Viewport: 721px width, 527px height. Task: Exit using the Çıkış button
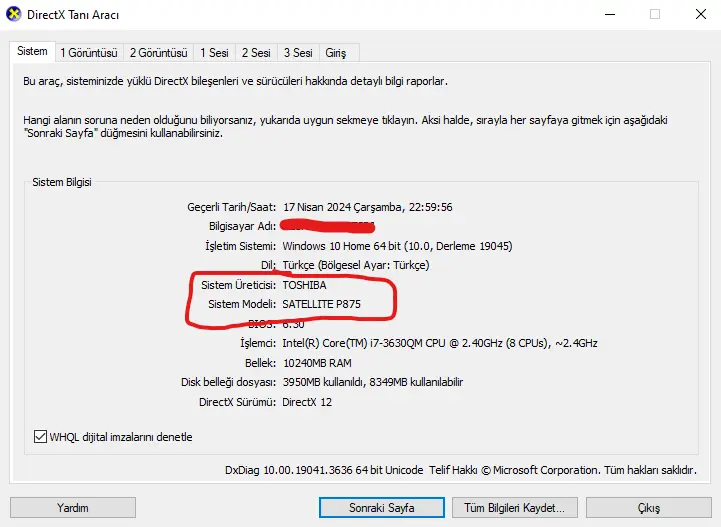649,508
